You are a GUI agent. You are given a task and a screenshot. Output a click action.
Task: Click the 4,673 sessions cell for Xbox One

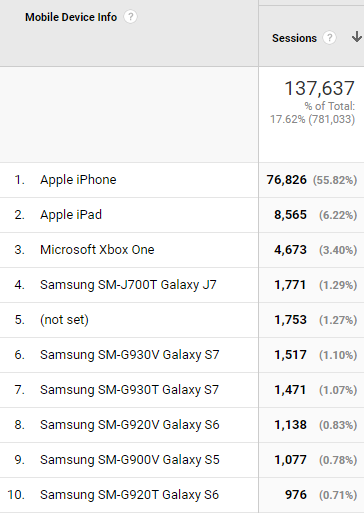tap(290, 250)
